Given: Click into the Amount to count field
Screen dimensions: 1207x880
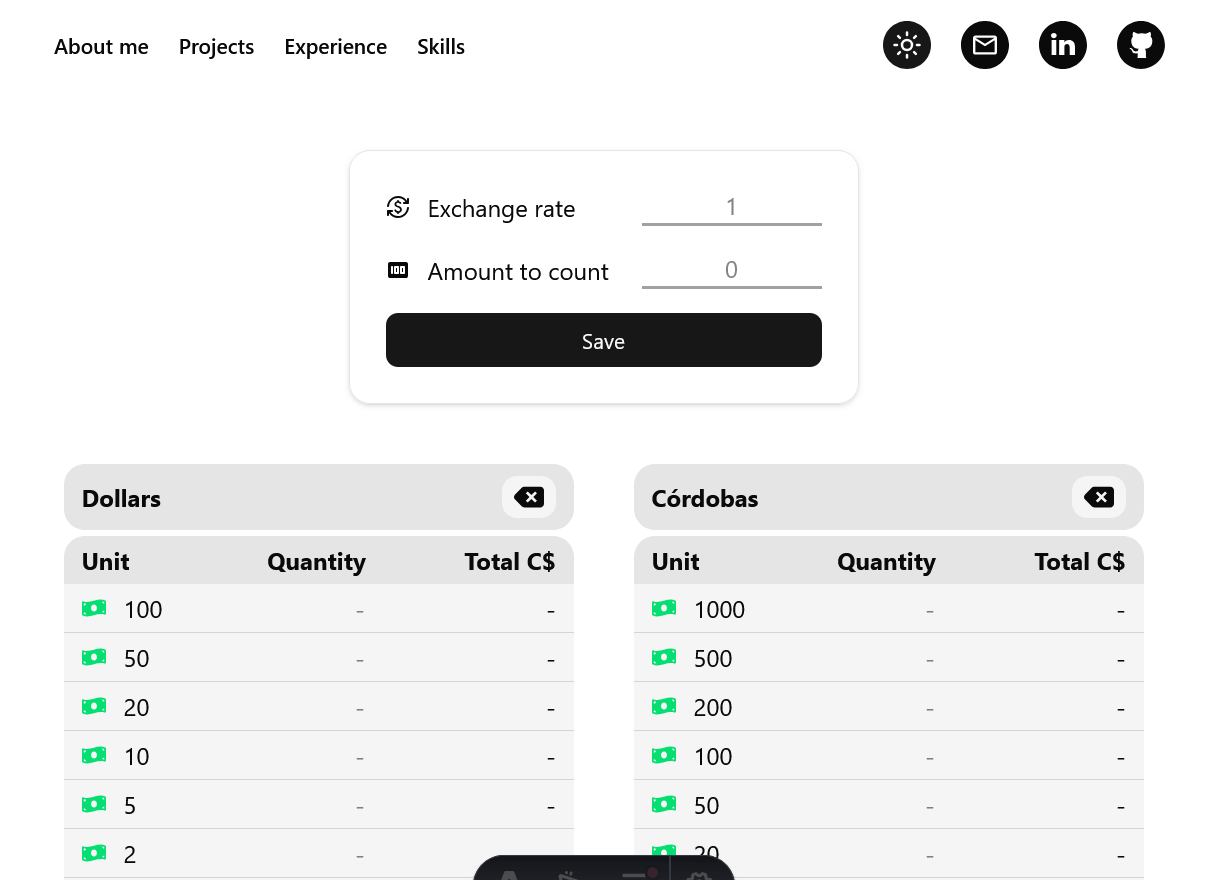Looking at the screenshot, I should (x=731, y=271).
